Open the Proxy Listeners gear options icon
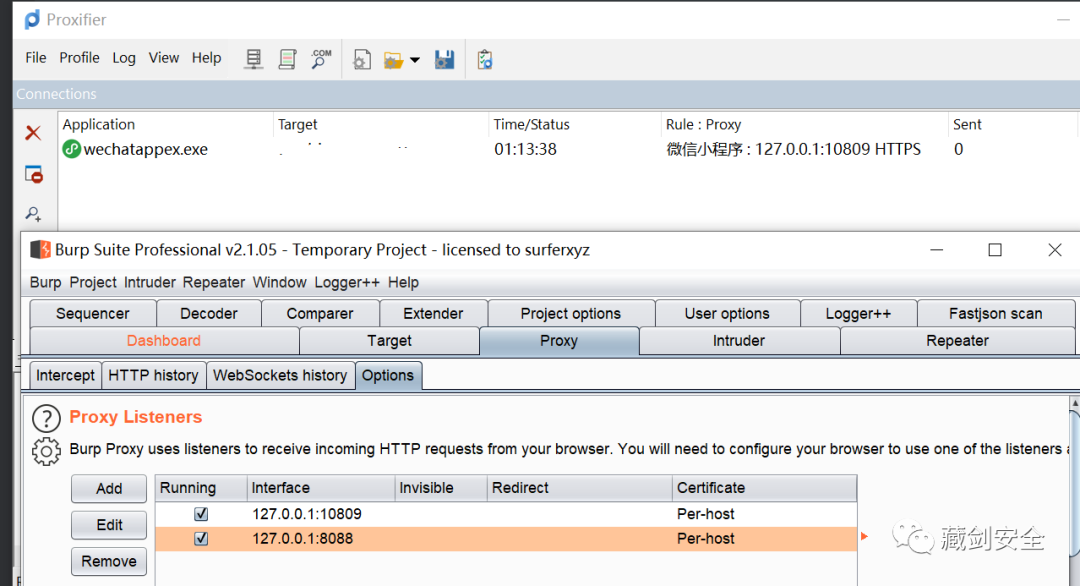The image size is (1080, 586). [x=46, y=451]
